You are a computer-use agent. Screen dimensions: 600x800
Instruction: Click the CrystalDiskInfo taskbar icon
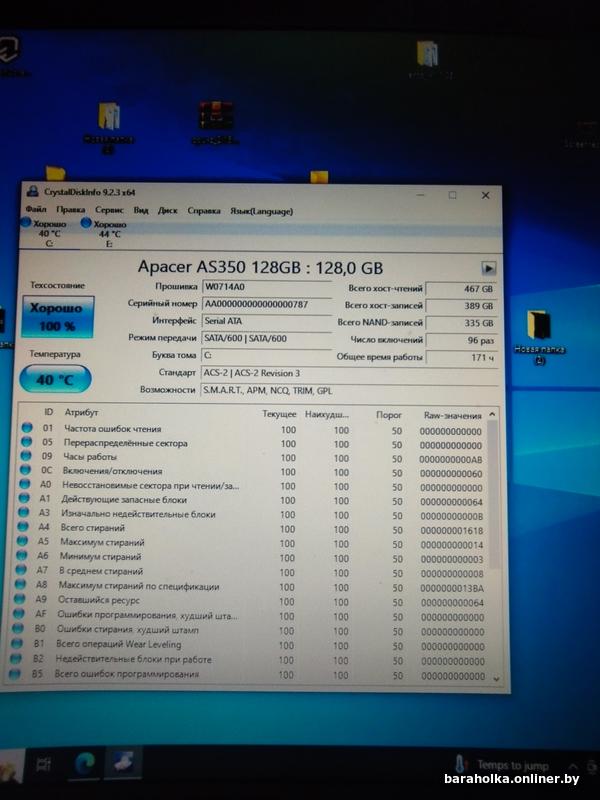123,763
